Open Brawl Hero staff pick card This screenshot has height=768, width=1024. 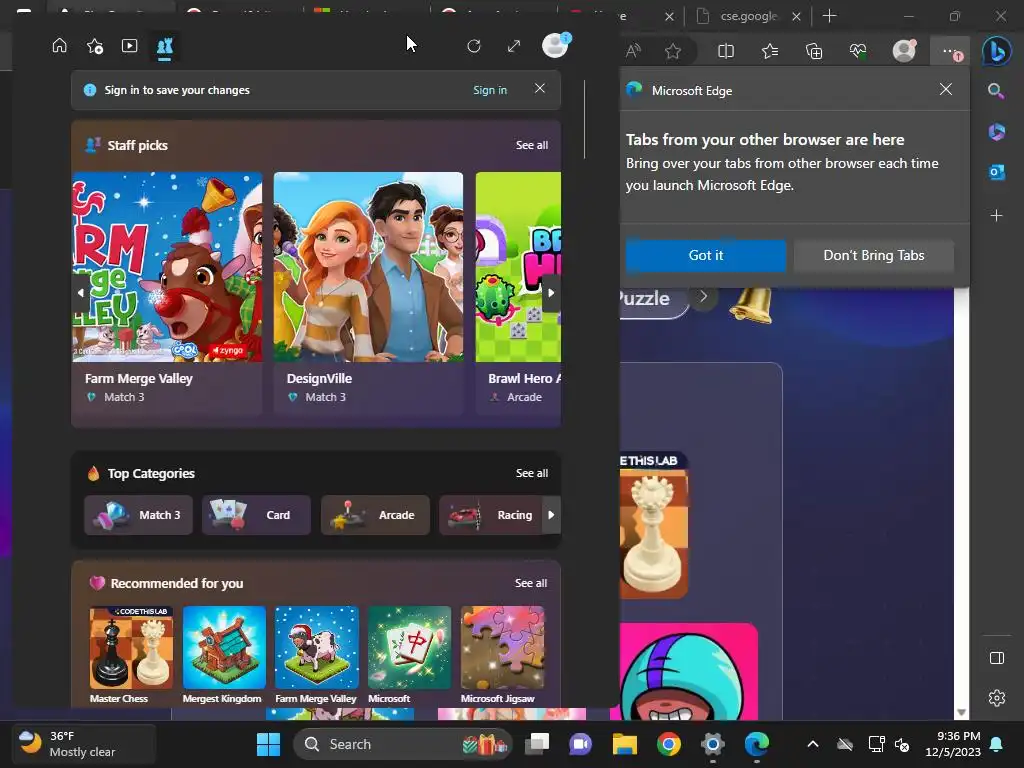(x=518, y=293)
